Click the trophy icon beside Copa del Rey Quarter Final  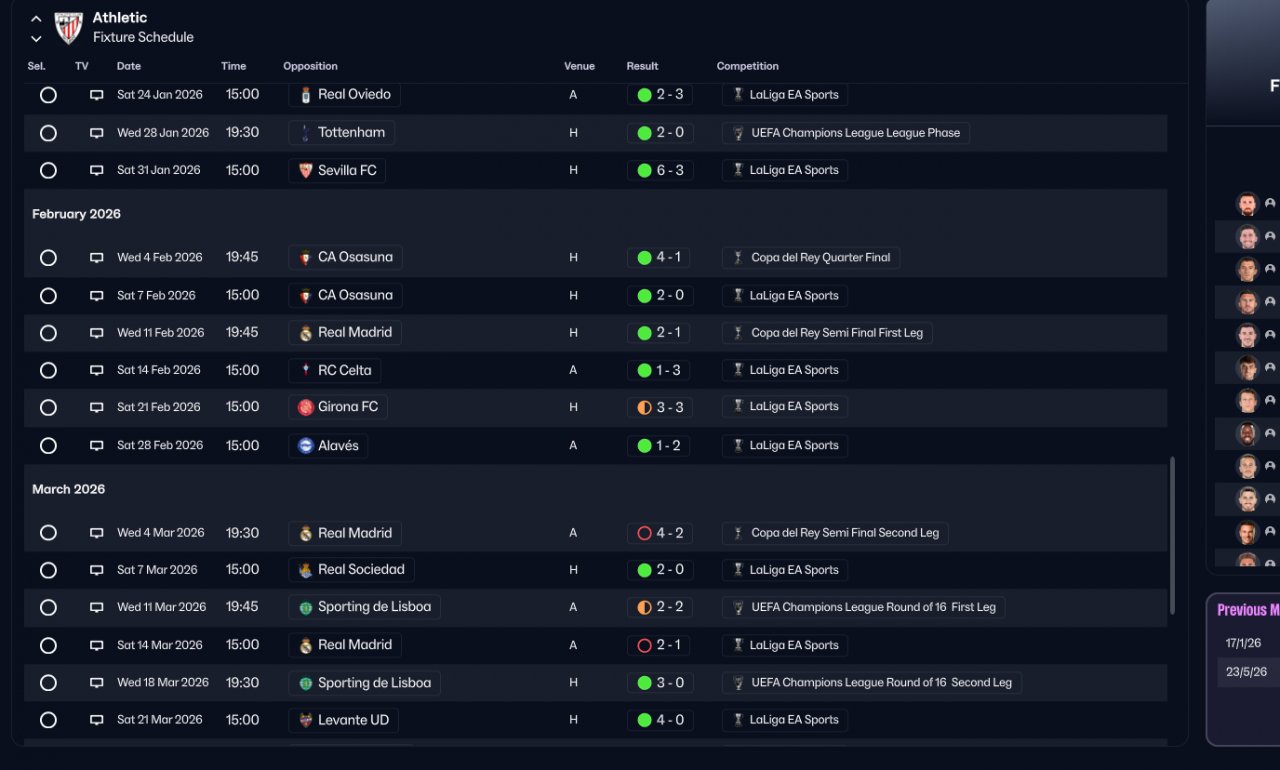pos(738,258)
